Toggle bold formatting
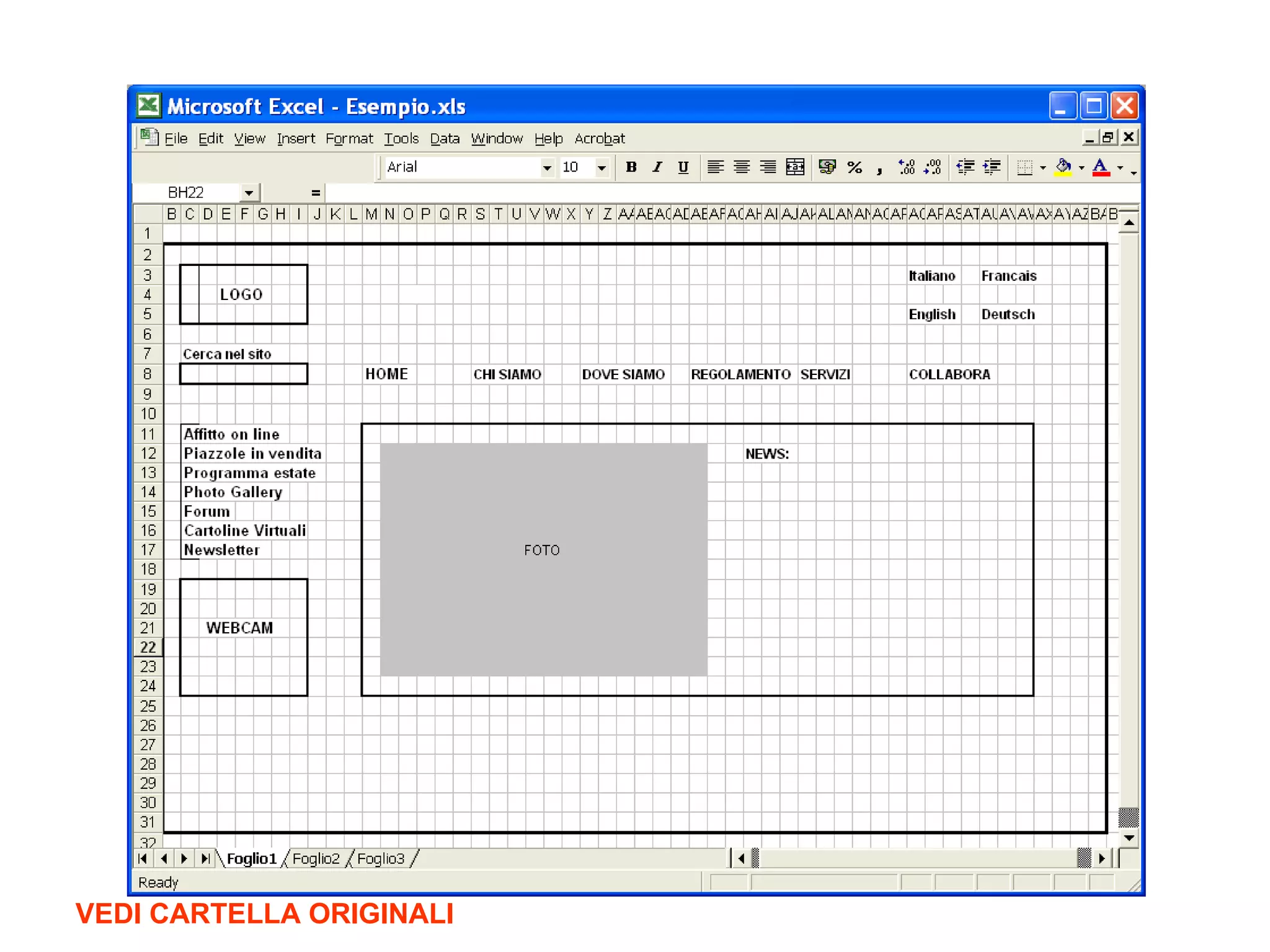This screenshot has width=1270, height=952. [x=631, y=167]
